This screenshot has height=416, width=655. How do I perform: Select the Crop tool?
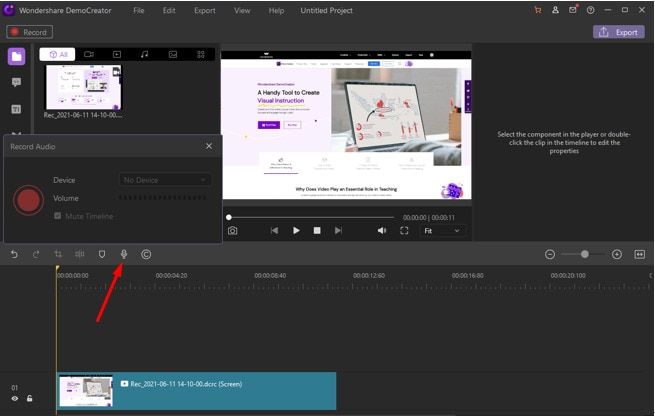58,254
